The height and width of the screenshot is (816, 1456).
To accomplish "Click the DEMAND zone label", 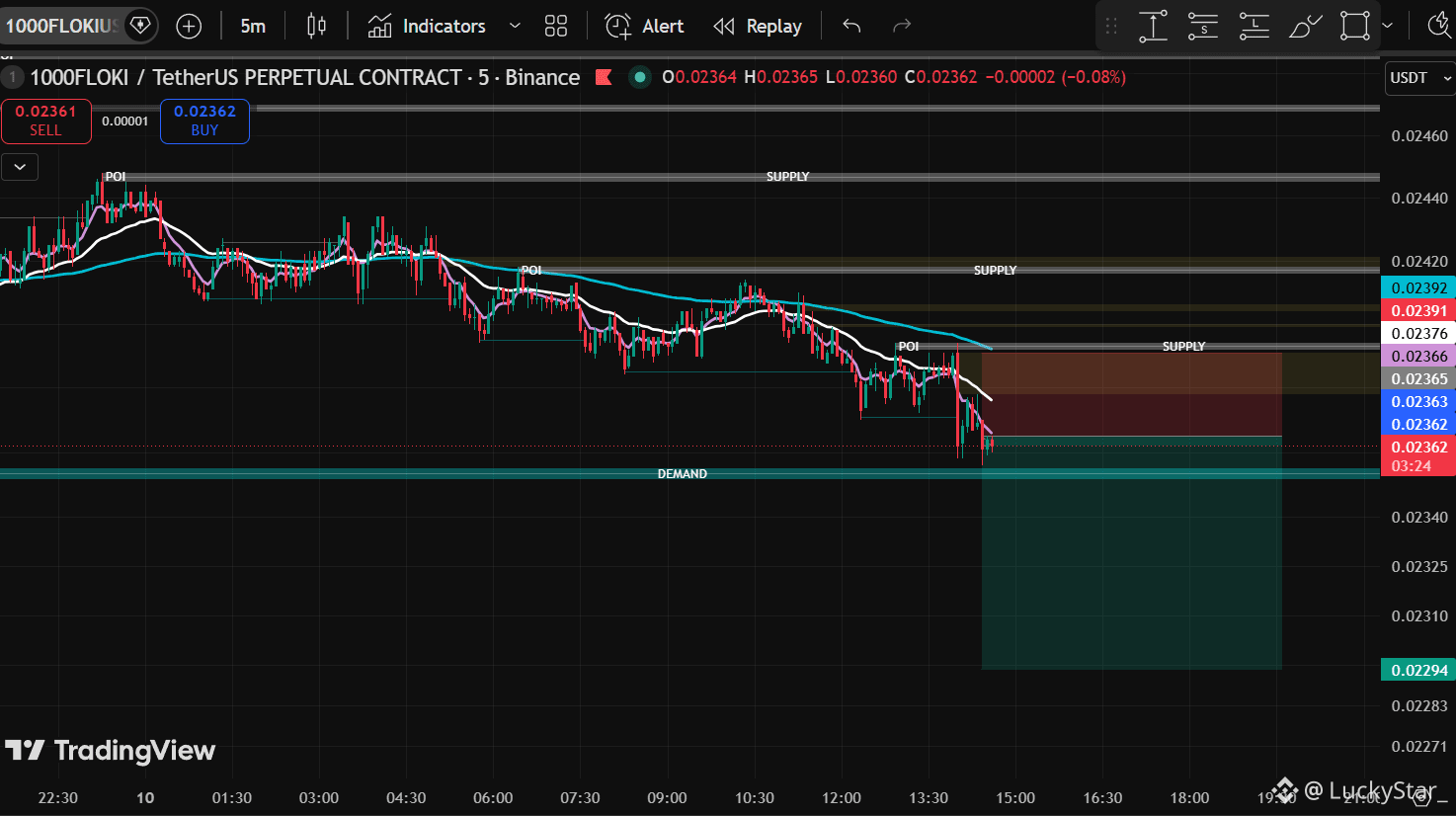I will pos(683,474).
